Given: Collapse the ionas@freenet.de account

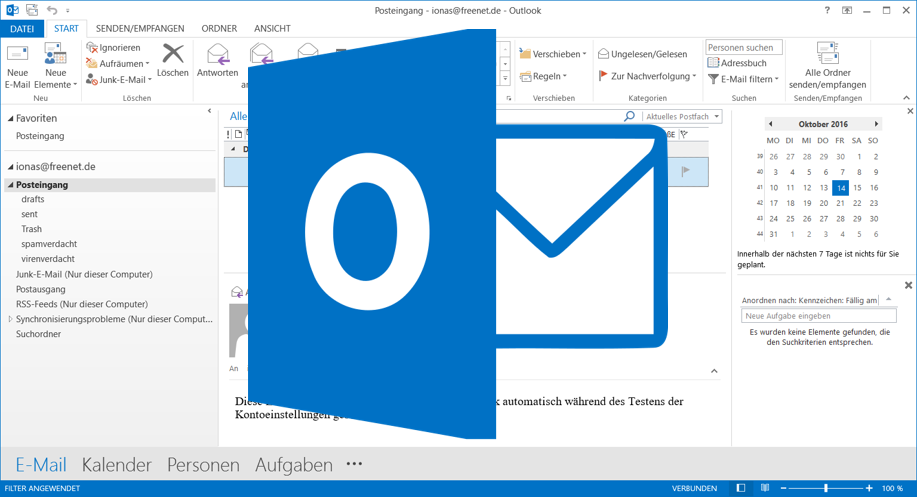Looking at the screenshot, I should tap(10, 167).
